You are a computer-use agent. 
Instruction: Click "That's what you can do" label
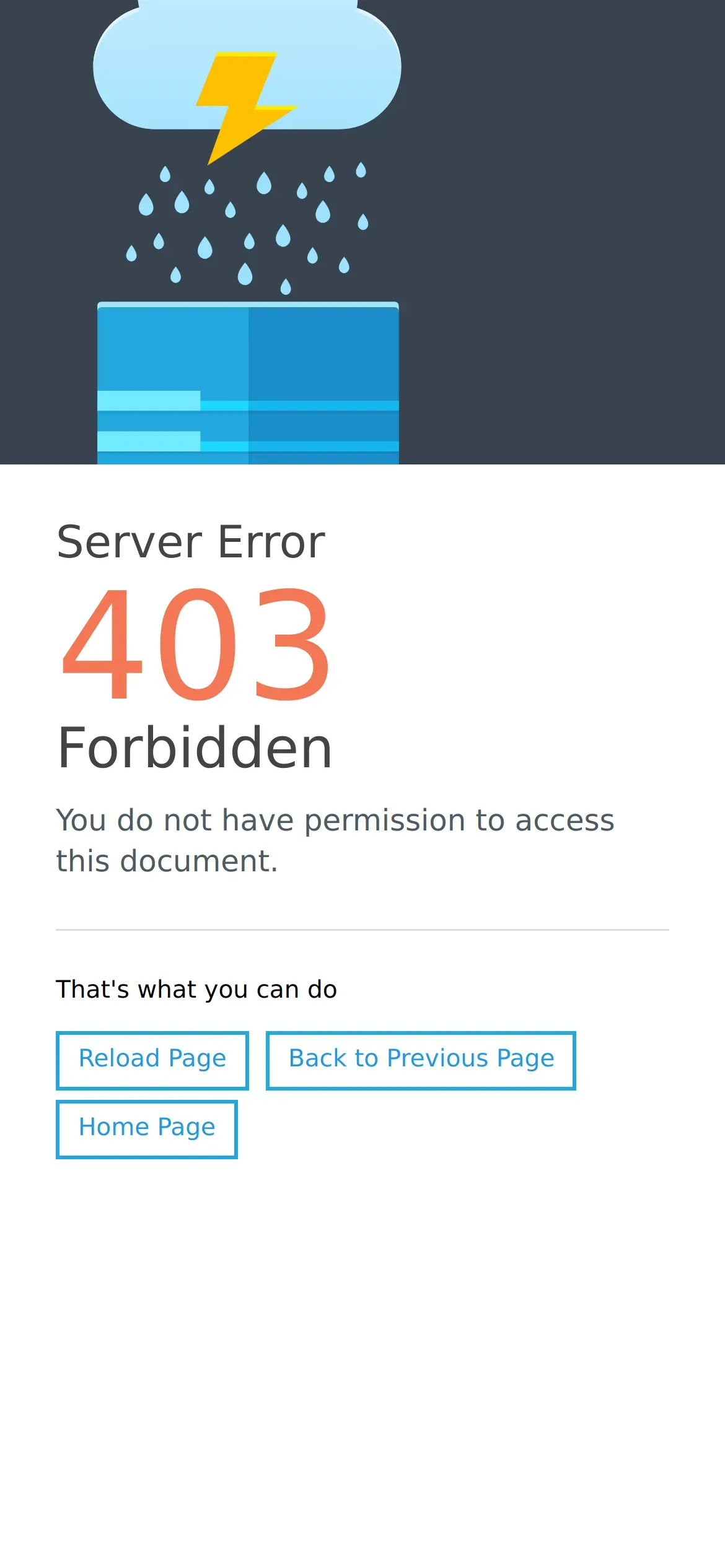click(196, 989)
